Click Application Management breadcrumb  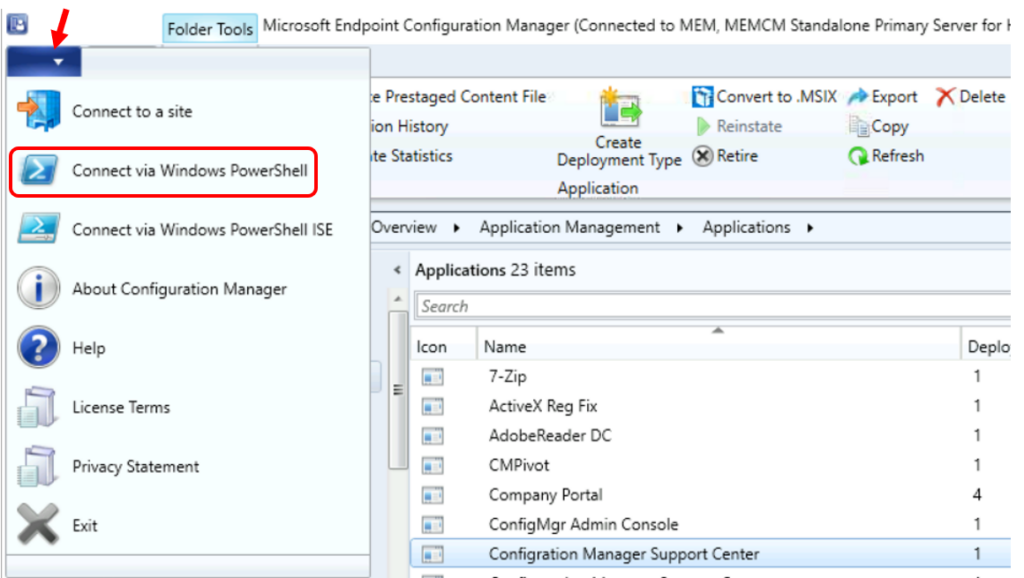pyautogui.click(x=569, y=227)
